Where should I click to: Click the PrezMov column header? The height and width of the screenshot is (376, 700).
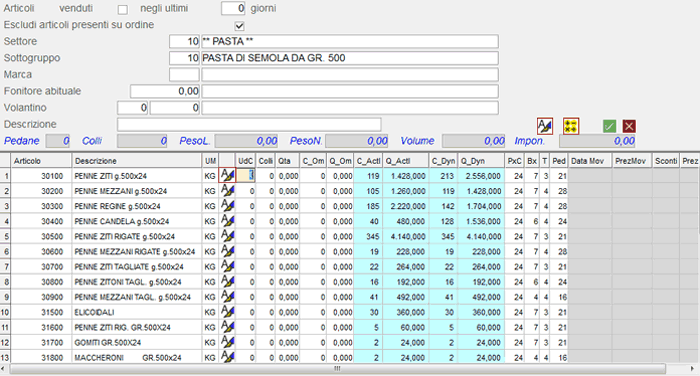pos(632,161)
